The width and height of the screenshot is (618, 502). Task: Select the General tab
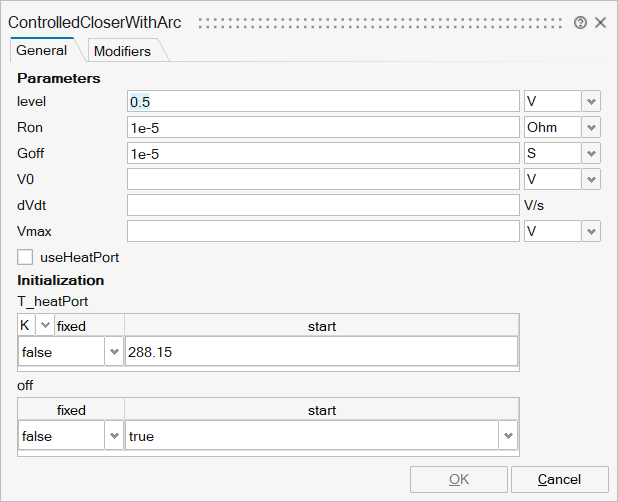point(42,50)
